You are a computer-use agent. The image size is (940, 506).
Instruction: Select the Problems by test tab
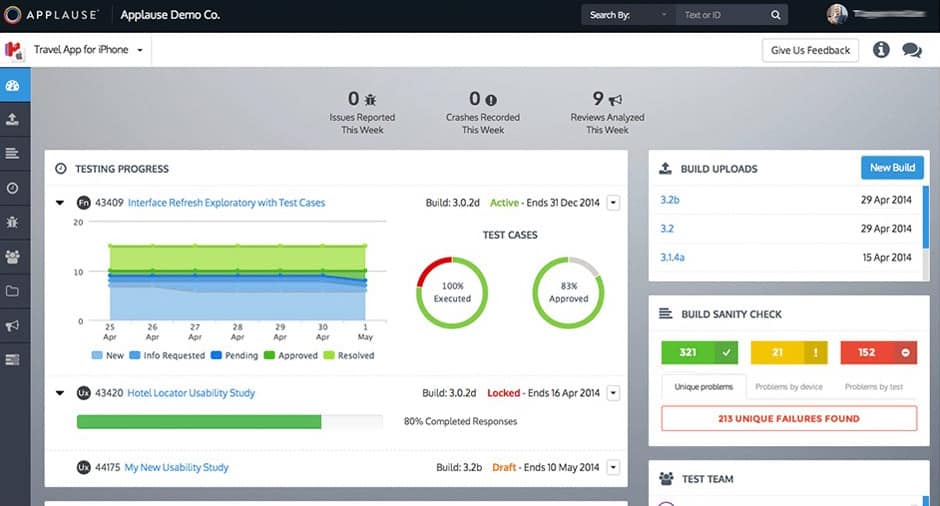[x=873, y=387]
